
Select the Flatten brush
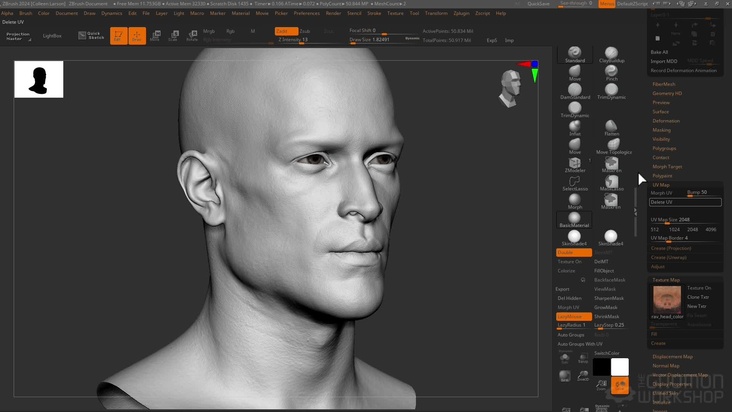click(611, 128)
